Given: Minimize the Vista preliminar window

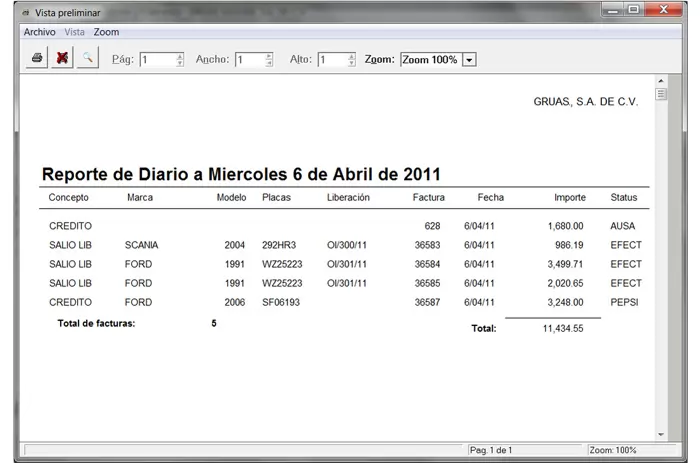Looking at the screenshot, I should coord(611,11).
